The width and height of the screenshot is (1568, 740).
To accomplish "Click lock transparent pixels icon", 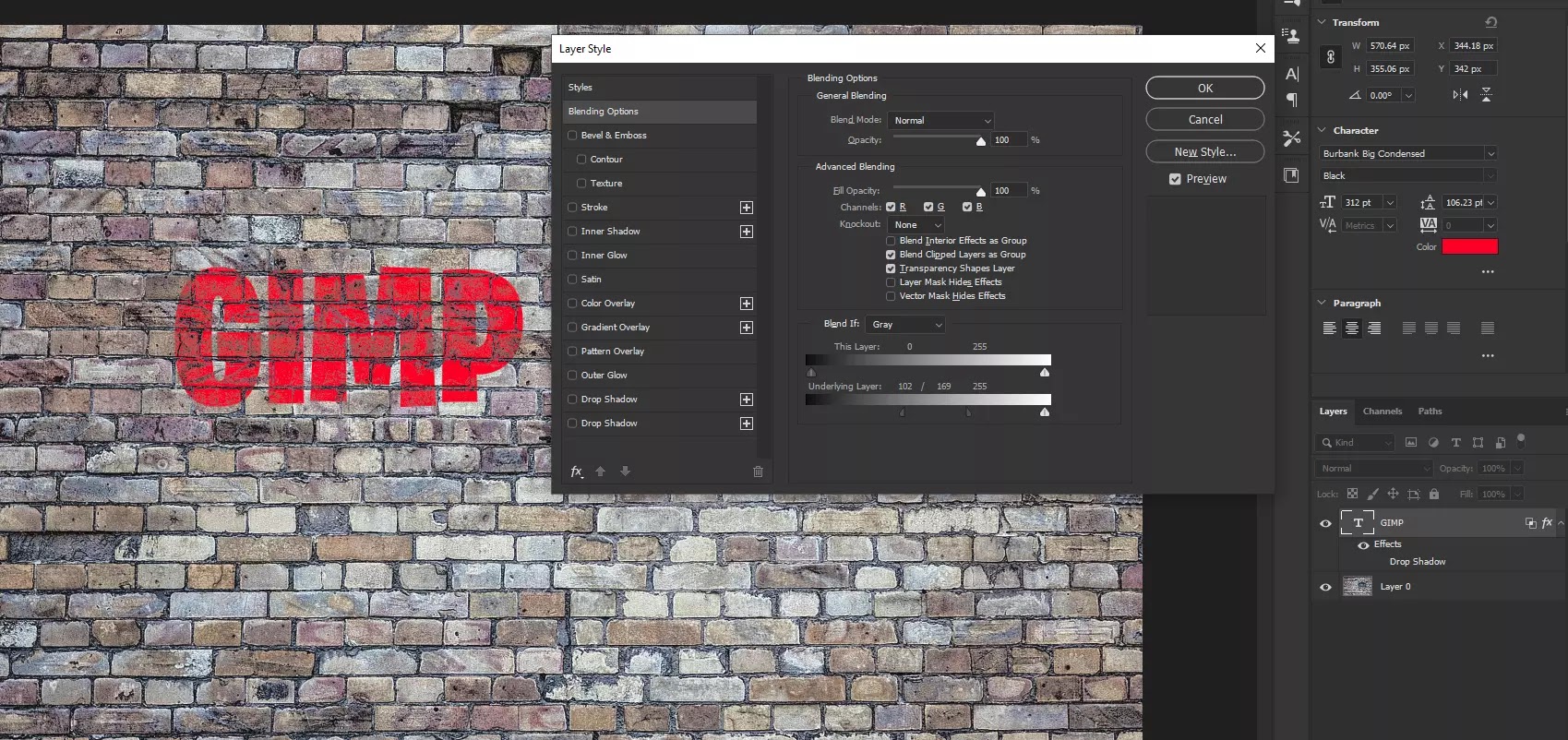I will pyautogui.click(x=1352, y=495).
